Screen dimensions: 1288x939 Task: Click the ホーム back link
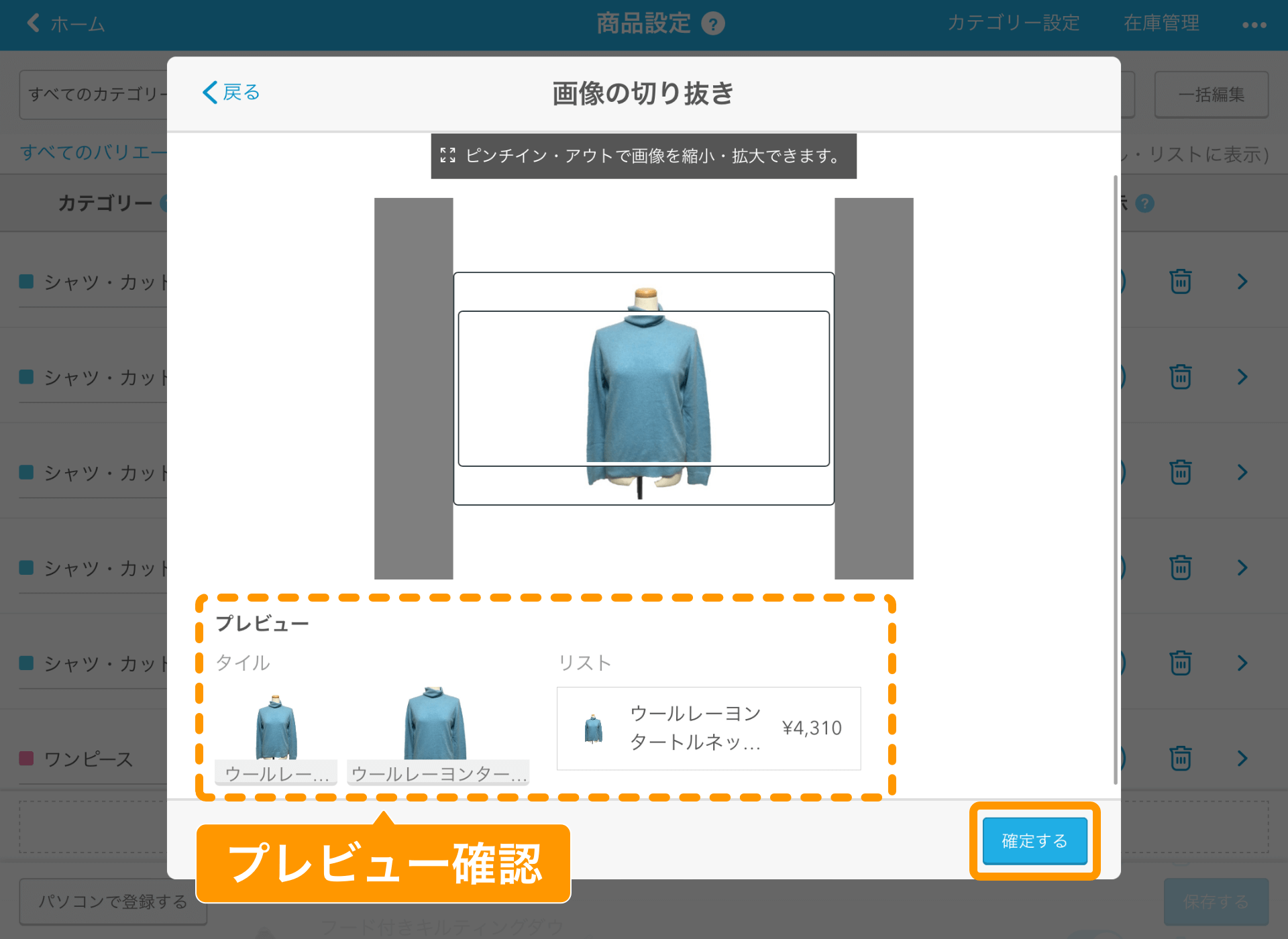pyautogui.click(x=66, y=23)
